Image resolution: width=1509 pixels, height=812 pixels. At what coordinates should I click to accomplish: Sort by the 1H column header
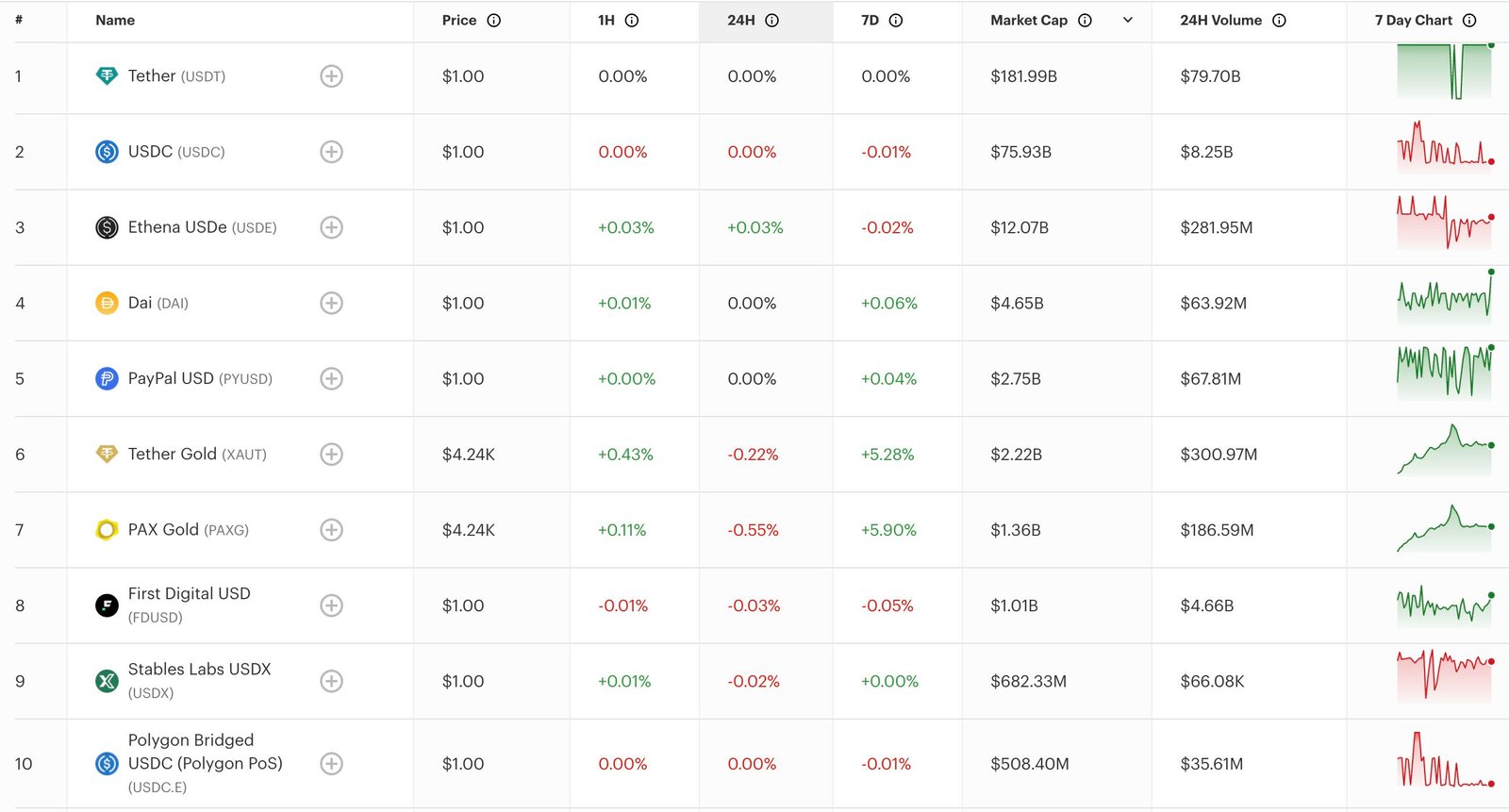click(606, 21)
